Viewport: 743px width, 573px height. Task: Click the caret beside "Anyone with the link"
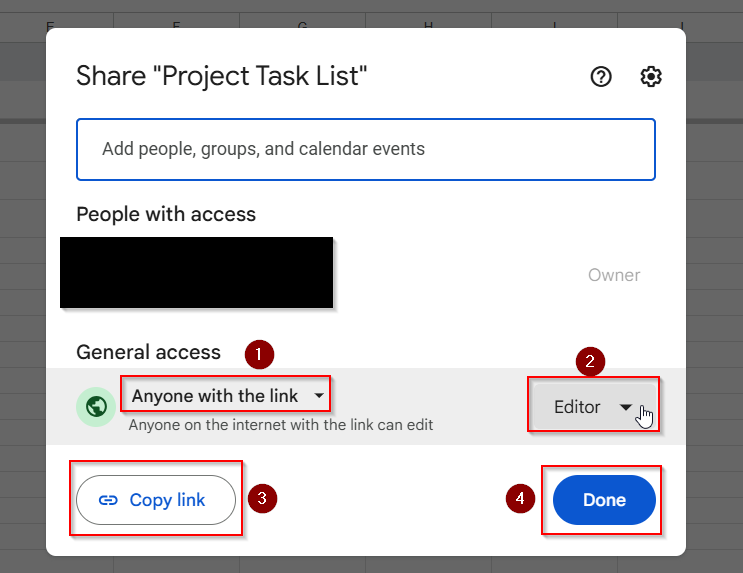[319, 395]
